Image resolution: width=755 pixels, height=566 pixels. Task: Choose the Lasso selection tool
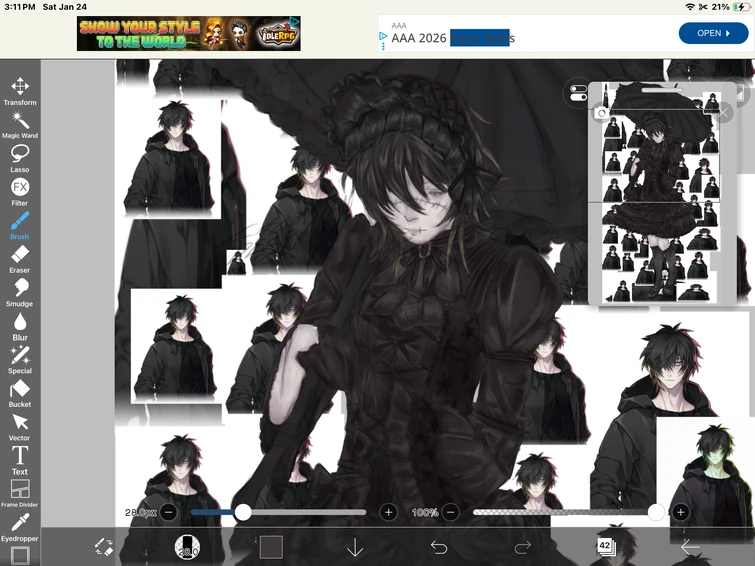coord(20,158)
